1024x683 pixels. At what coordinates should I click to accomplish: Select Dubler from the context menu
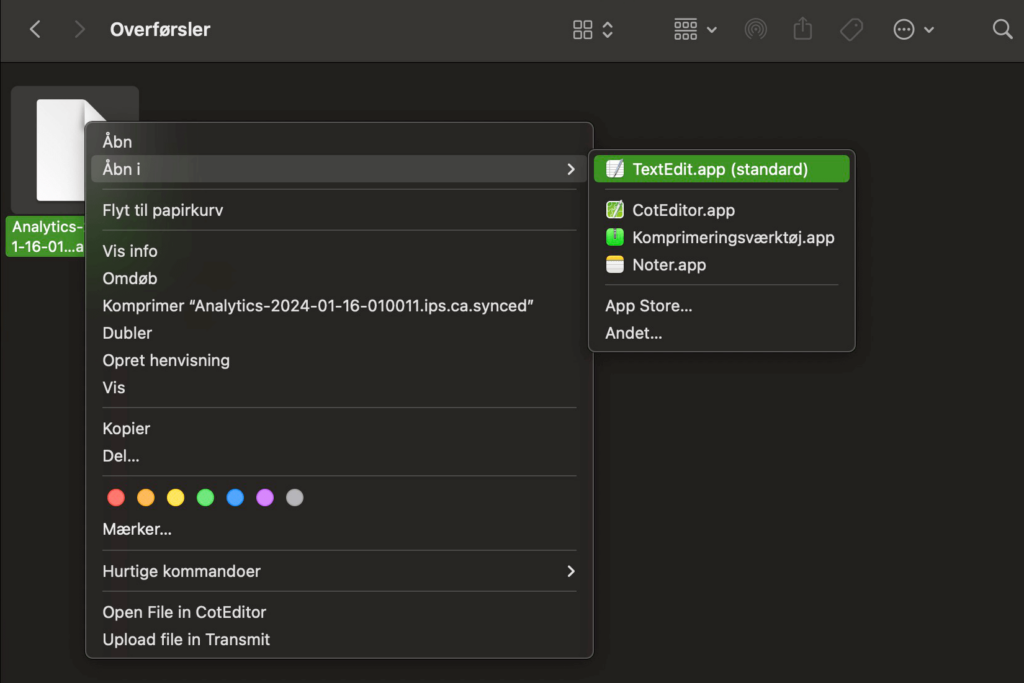click(x=339, y=333)
